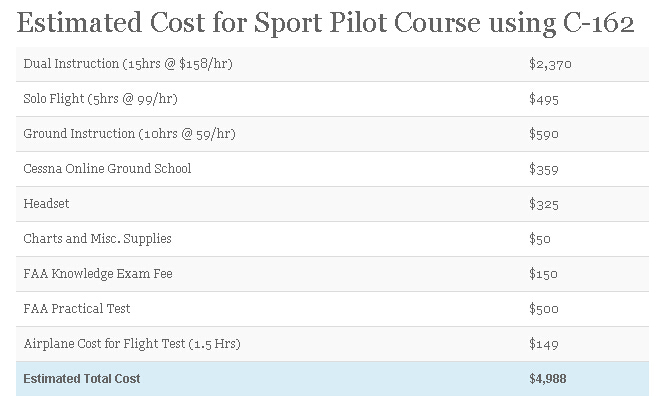This screenshot has height=411, width=666.
Task: Select the FAA Practical Test label
Action: click(x=77, y=309)
